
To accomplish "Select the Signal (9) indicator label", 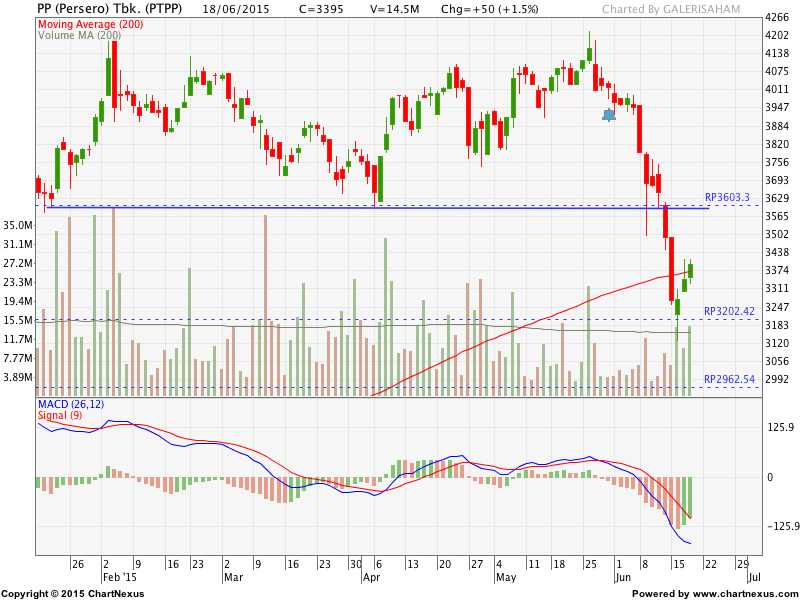I will 60,415.
